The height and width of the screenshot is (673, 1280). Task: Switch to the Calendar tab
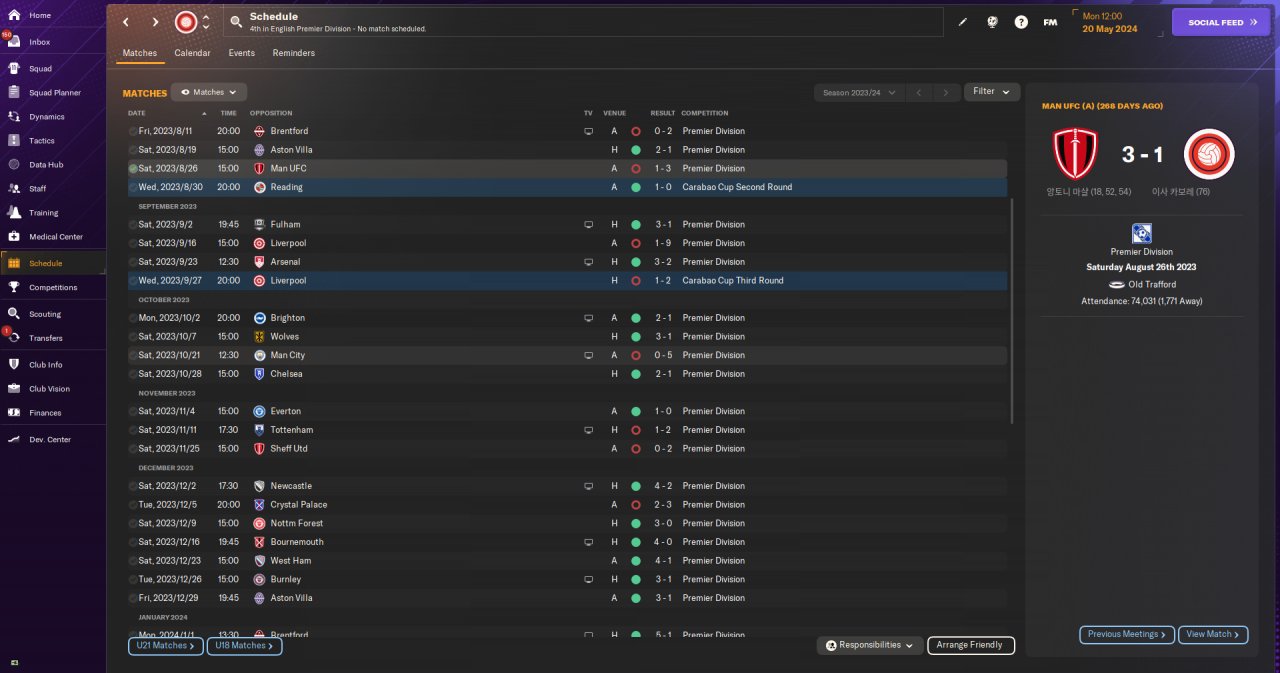(192, 53)
